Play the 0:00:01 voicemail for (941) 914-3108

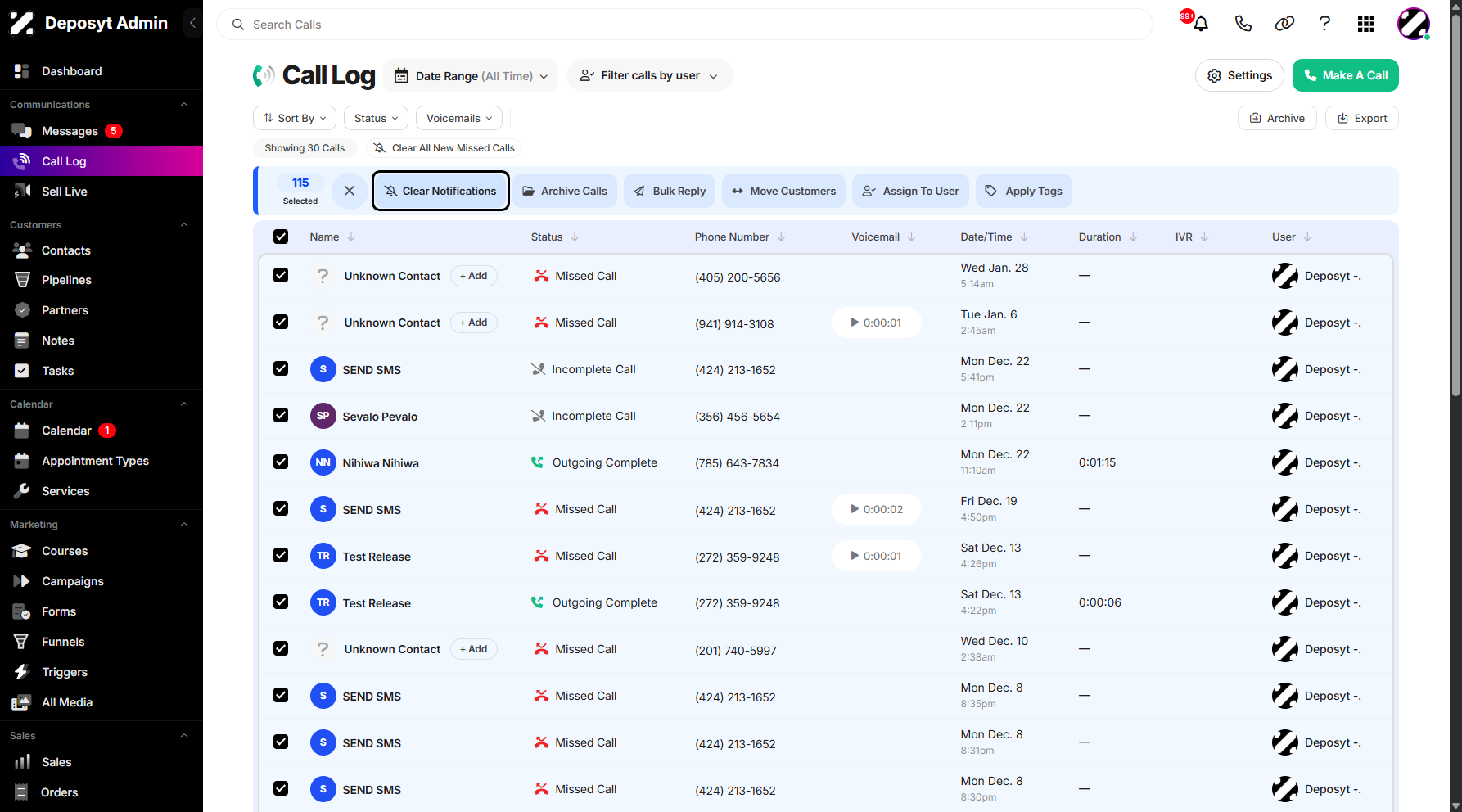[876, 323]
